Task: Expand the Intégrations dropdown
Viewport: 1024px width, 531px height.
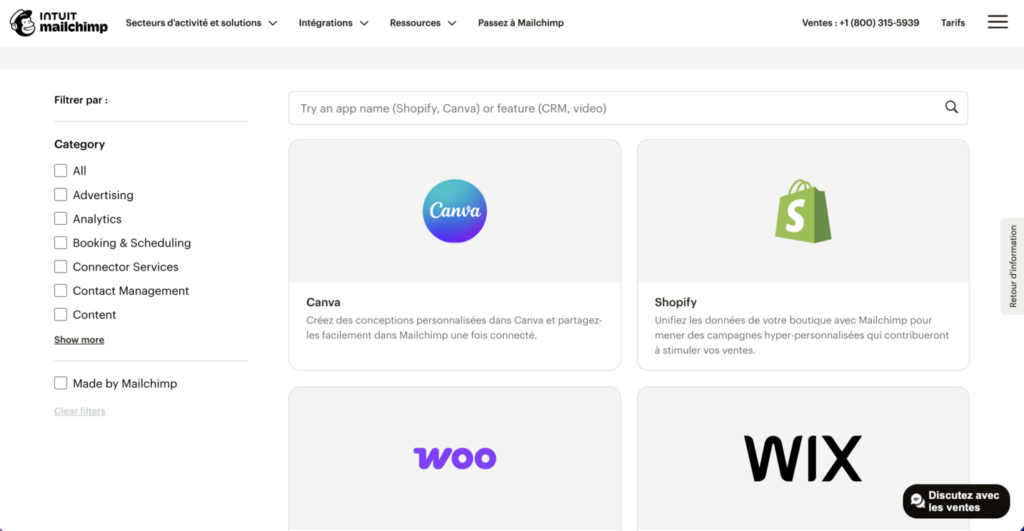Action: point(333,23)
